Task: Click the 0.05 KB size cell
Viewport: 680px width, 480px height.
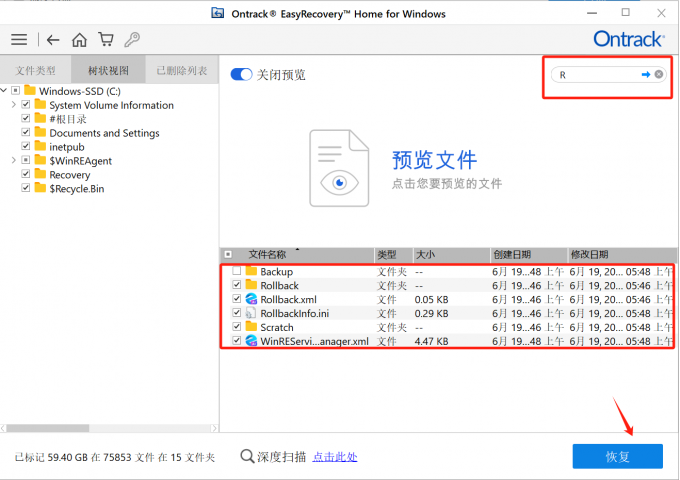Action: click(432, 299)
